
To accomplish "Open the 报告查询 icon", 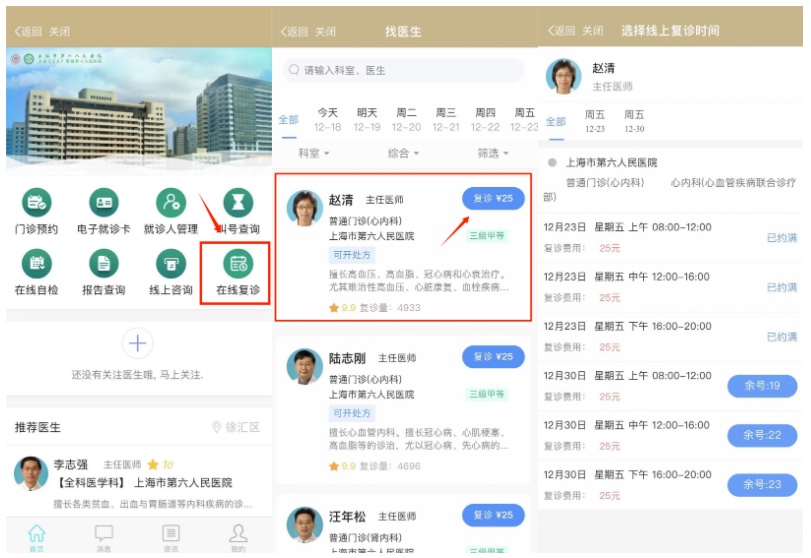I will [104, 265].
